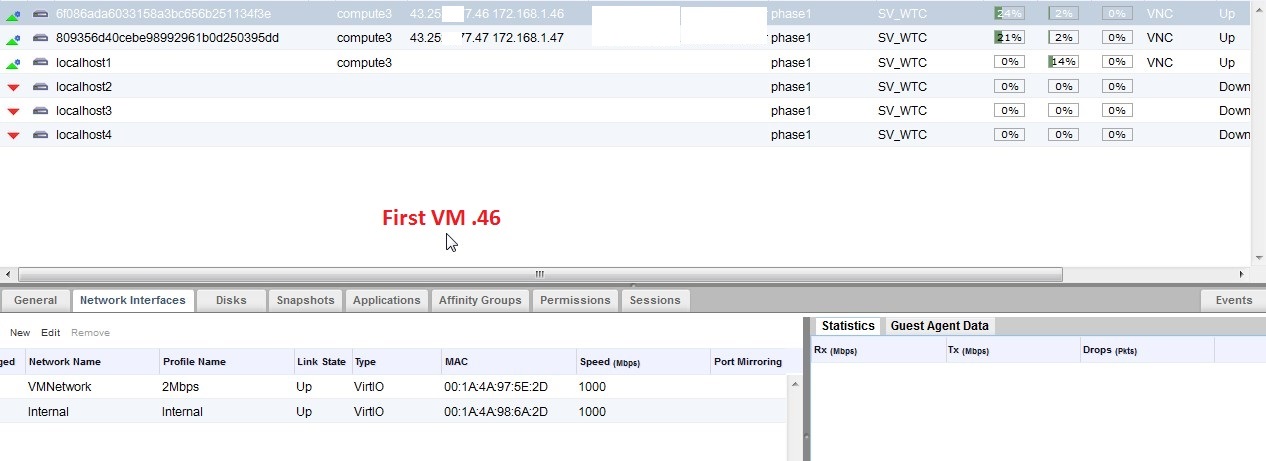Select the Affinity Groups tab
Image resolution: width=1266 pixels, height=461 pixels.
coord(480,300)
